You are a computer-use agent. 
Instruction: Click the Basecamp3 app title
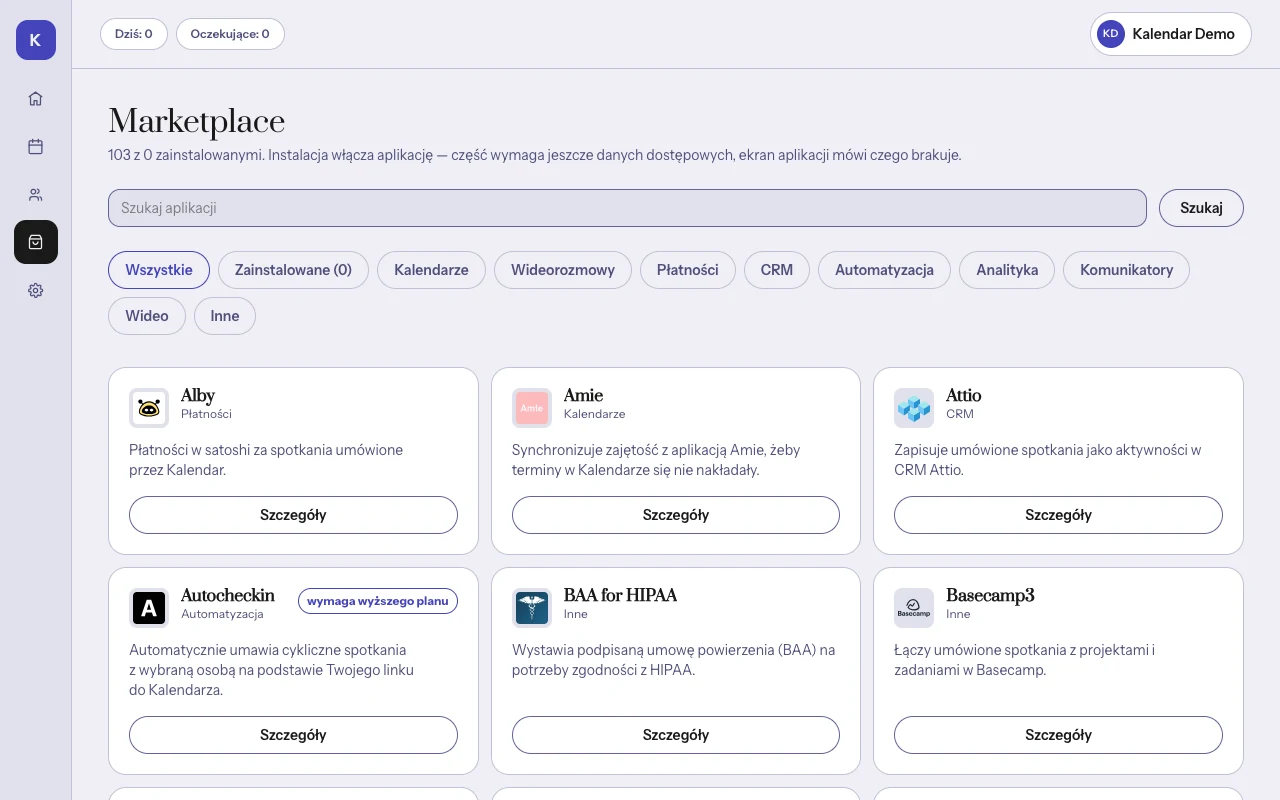point(990,596)
